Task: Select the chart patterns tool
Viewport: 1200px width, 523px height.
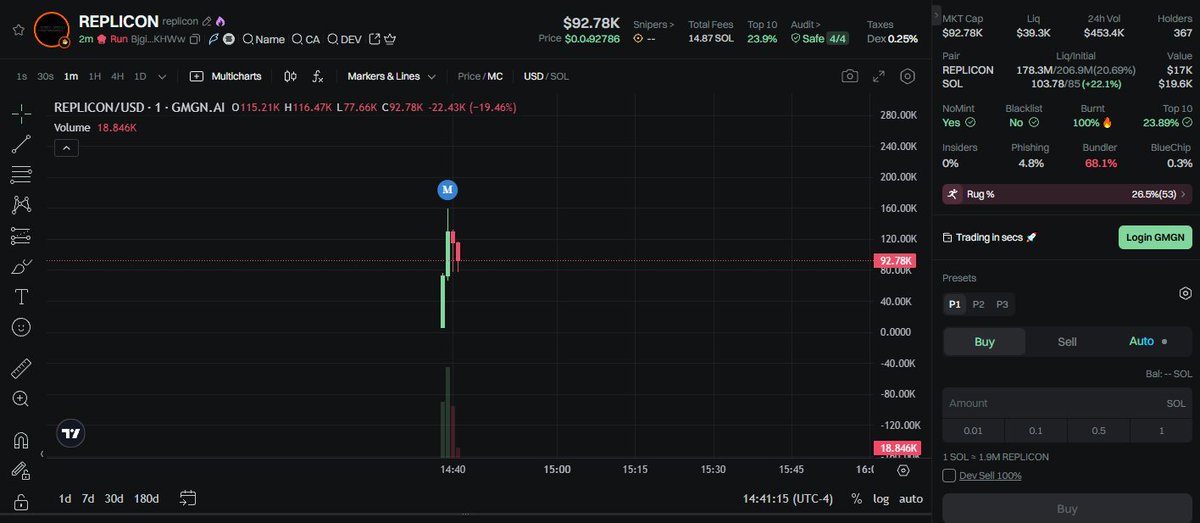Action: click(x=21, y=205)
